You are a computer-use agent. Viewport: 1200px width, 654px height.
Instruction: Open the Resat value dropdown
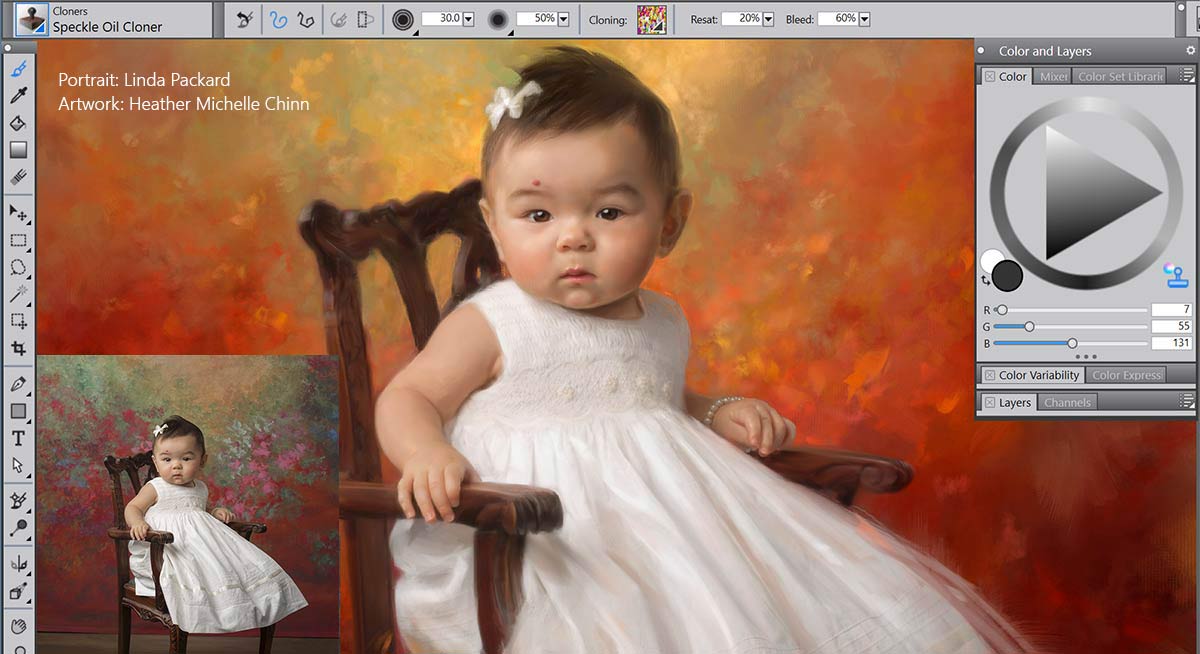pos(768,19)
